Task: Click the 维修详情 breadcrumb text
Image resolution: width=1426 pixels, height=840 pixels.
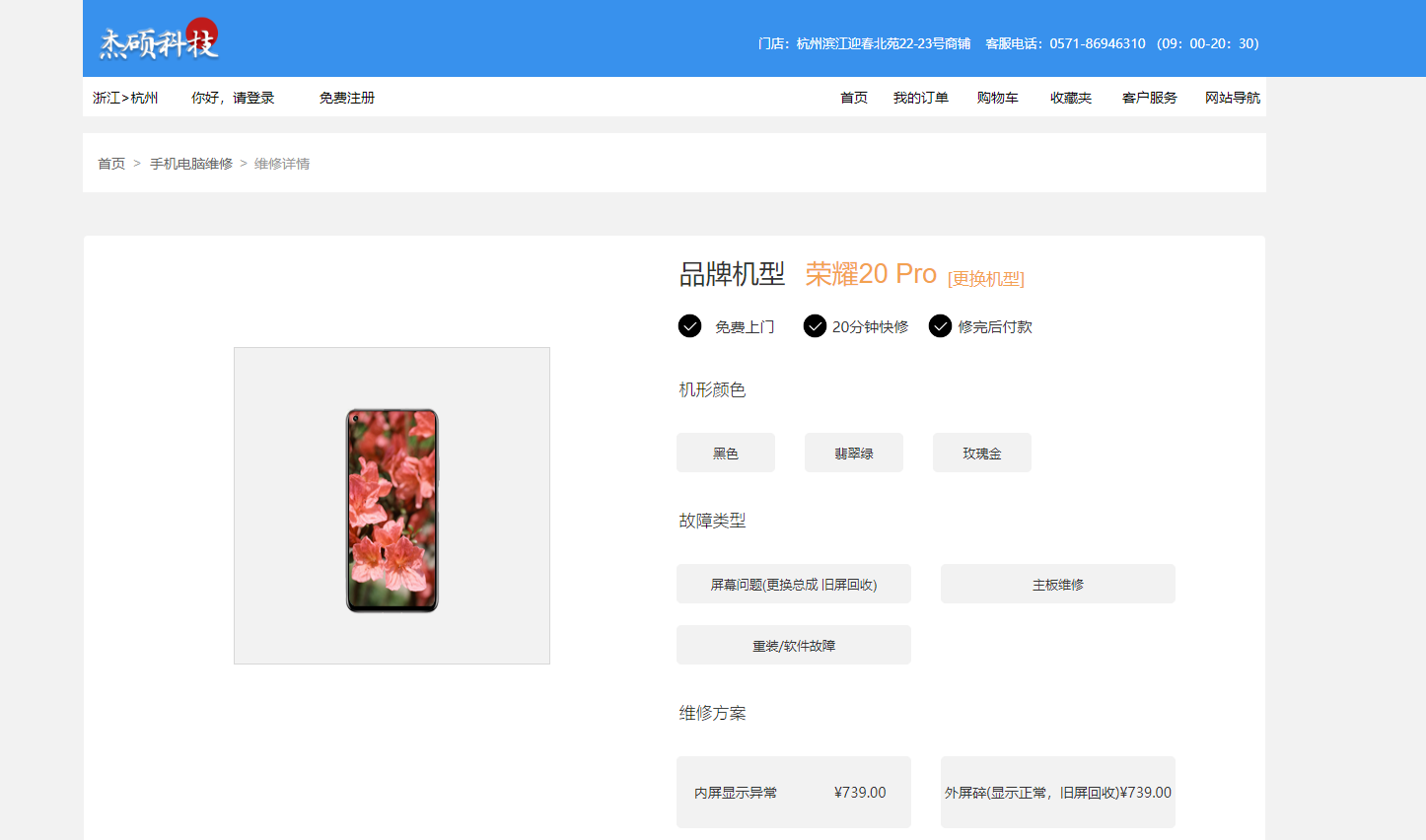Action: 282,164
